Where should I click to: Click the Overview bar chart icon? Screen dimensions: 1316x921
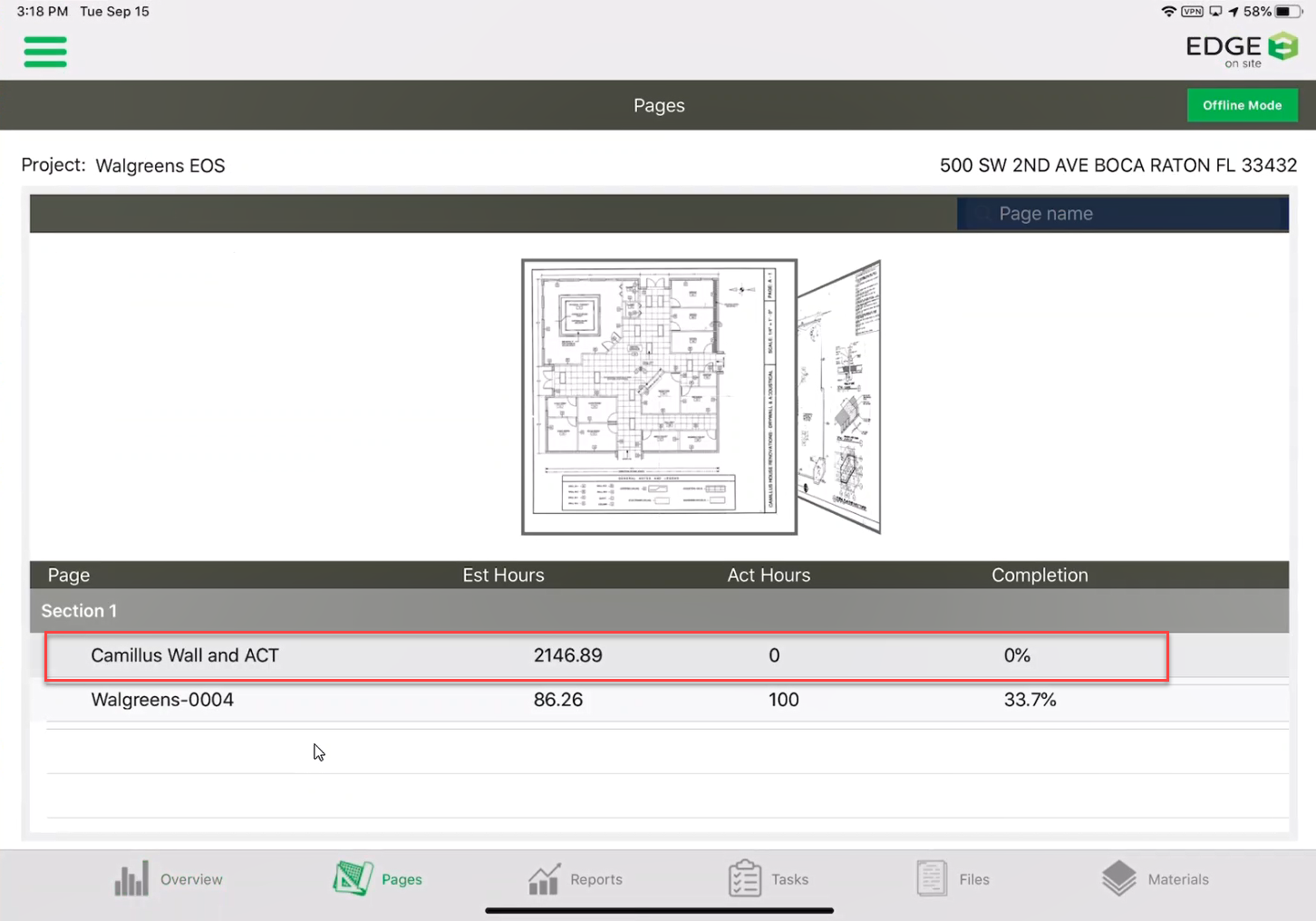[x=131, y=878]
